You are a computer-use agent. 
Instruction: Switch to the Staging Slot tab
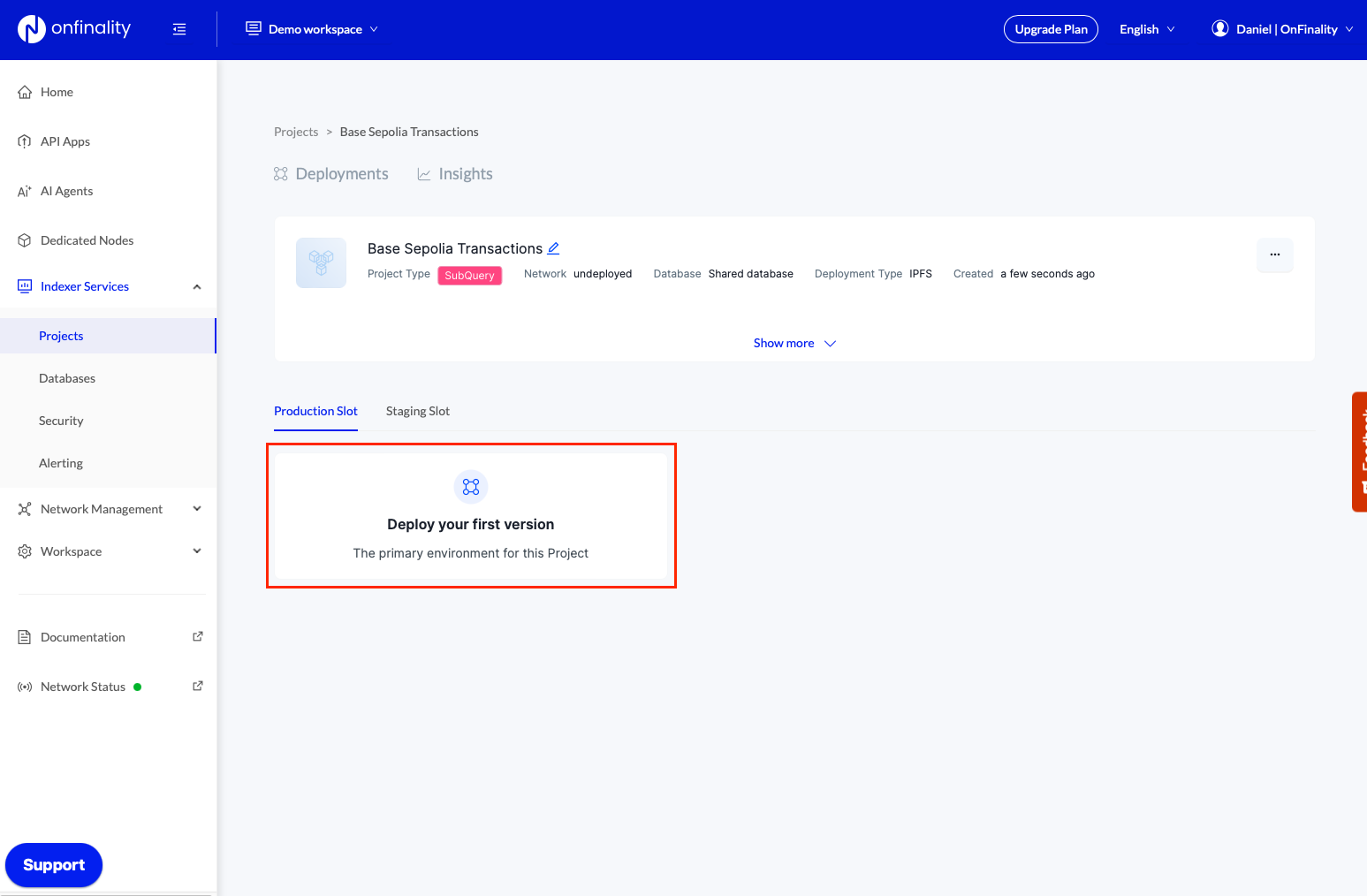click(417, 411)
